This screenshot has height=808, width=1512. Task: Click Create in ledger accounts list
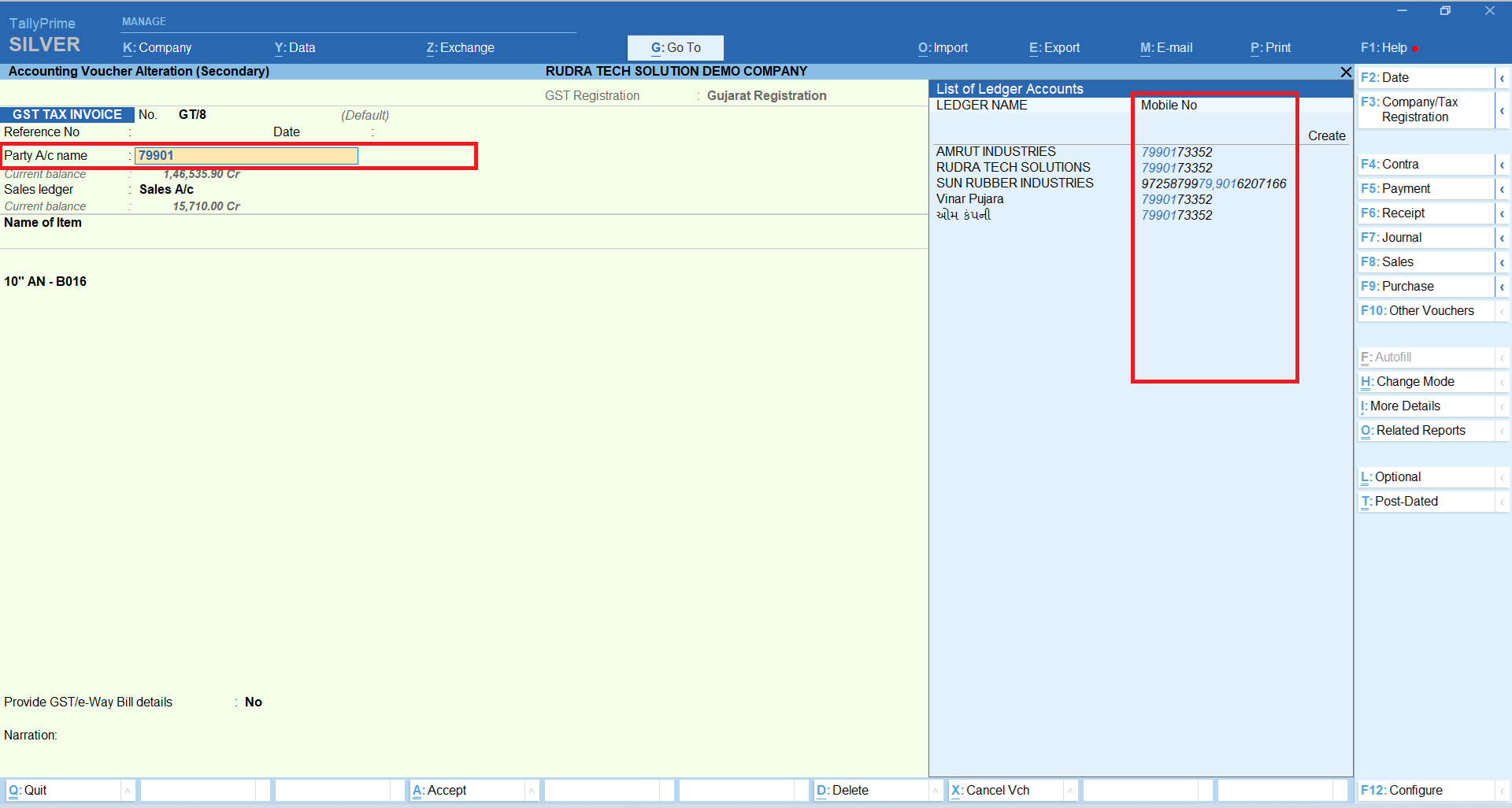1326,135
